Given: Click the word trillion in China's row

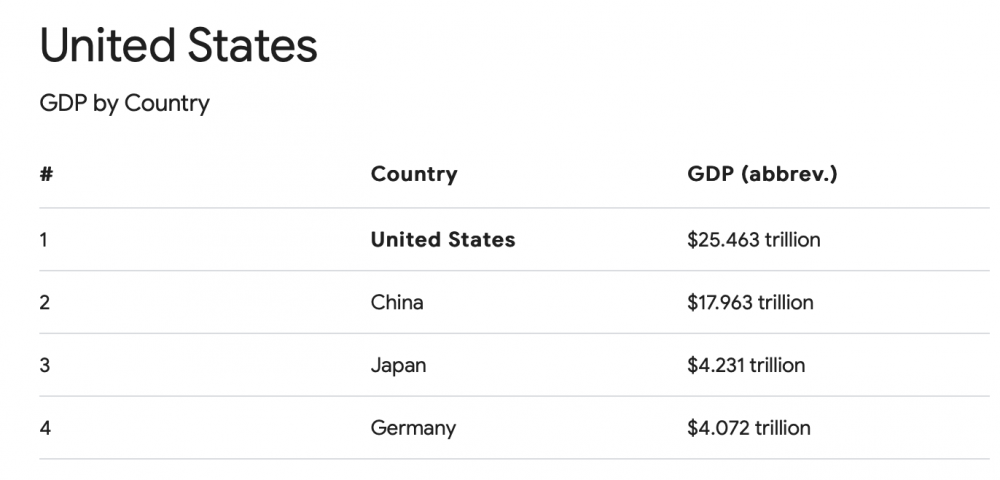Looking at the screenshot, I should click(x=786, y=302).
